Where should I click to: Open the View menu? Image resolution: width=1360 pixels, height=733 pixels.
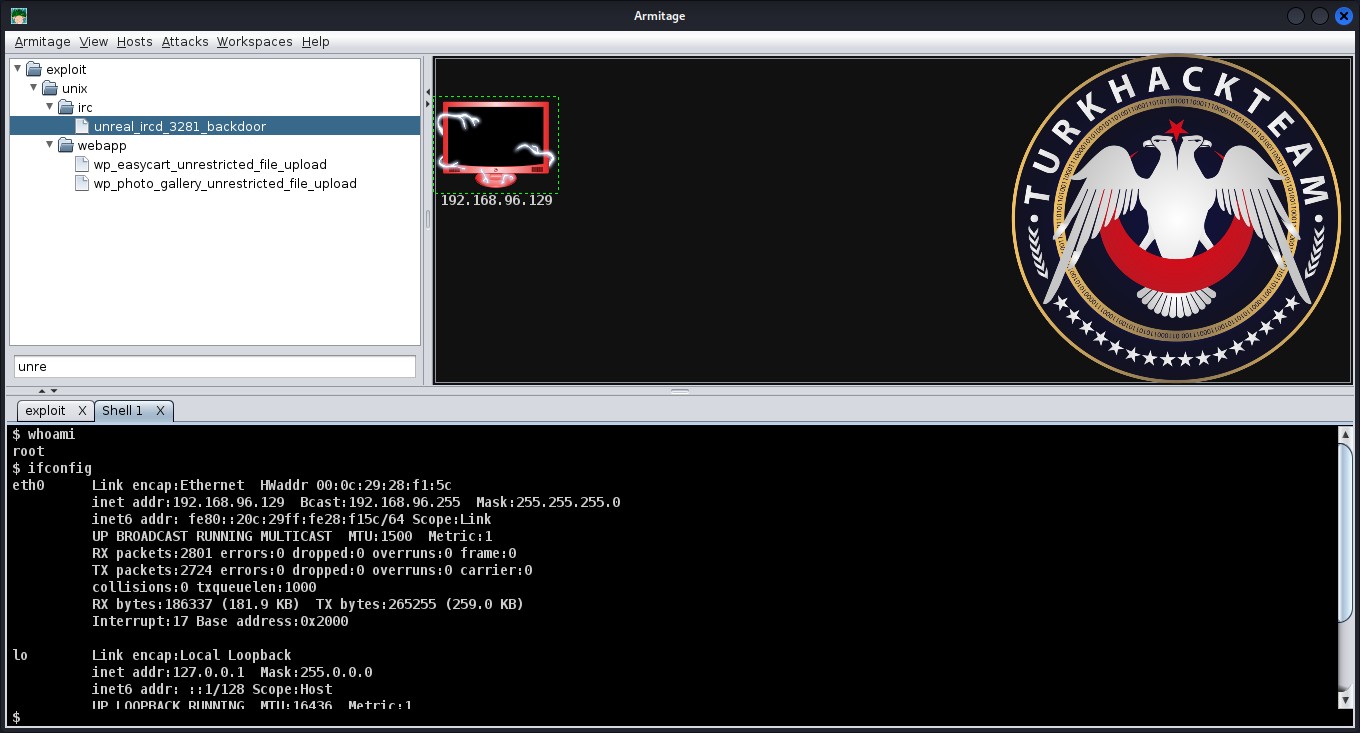point(94,42)
